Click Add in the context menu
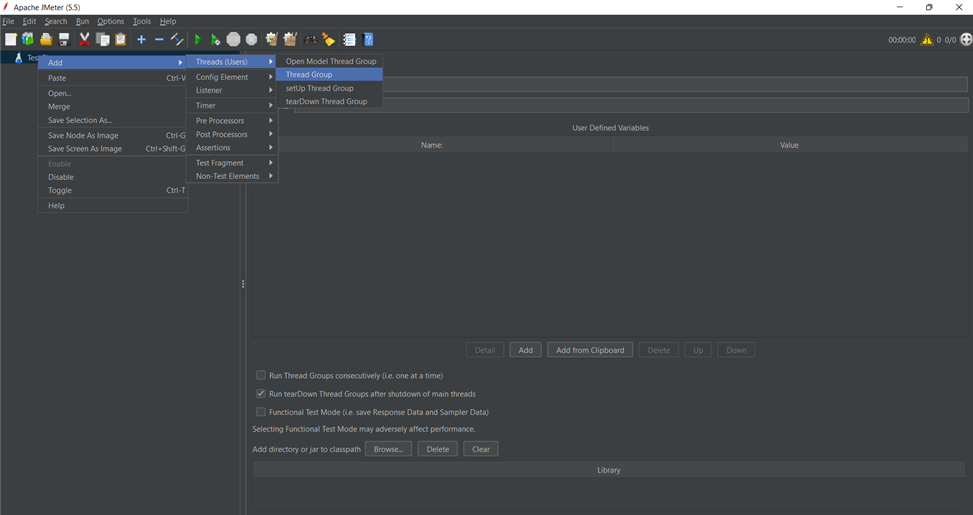 113,63
